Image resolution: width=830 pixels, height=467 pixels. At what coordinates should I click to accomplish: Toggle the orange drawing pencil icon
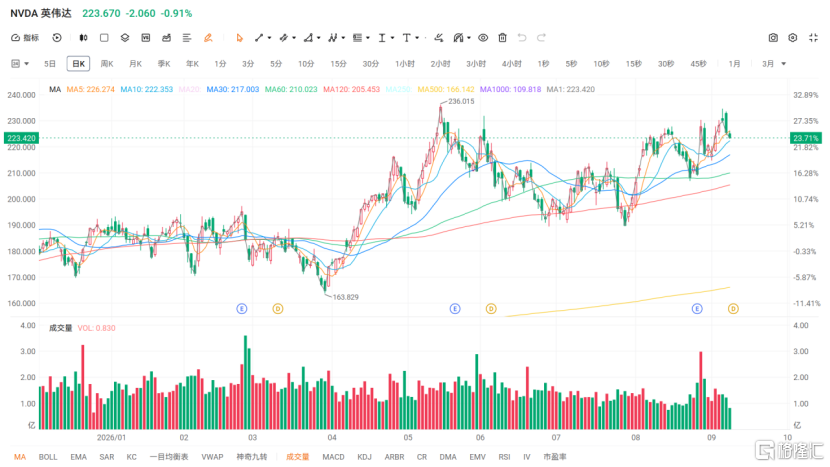208,38
